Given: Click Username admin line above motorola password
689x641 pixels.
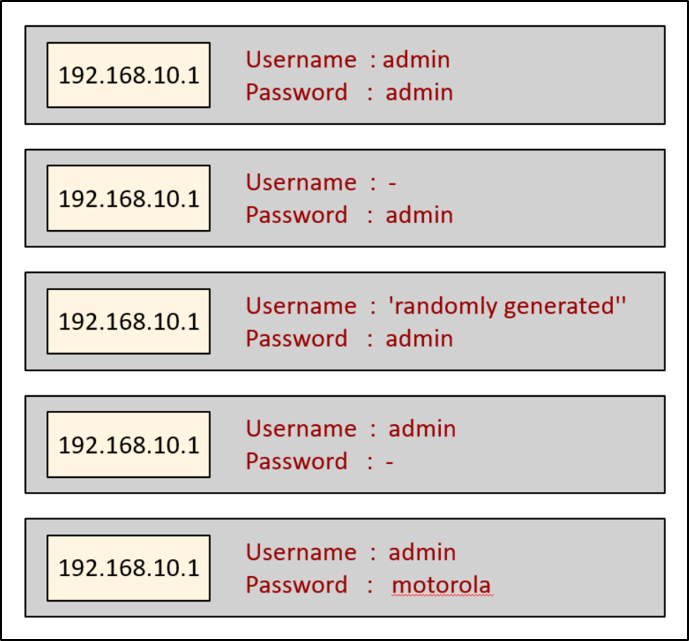Looking at the screenshot, I should click(x=350, y=552).
